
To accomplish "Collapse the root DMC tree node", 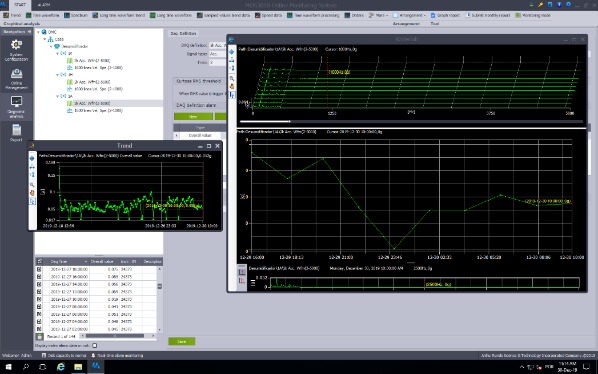I will point(38,32).
